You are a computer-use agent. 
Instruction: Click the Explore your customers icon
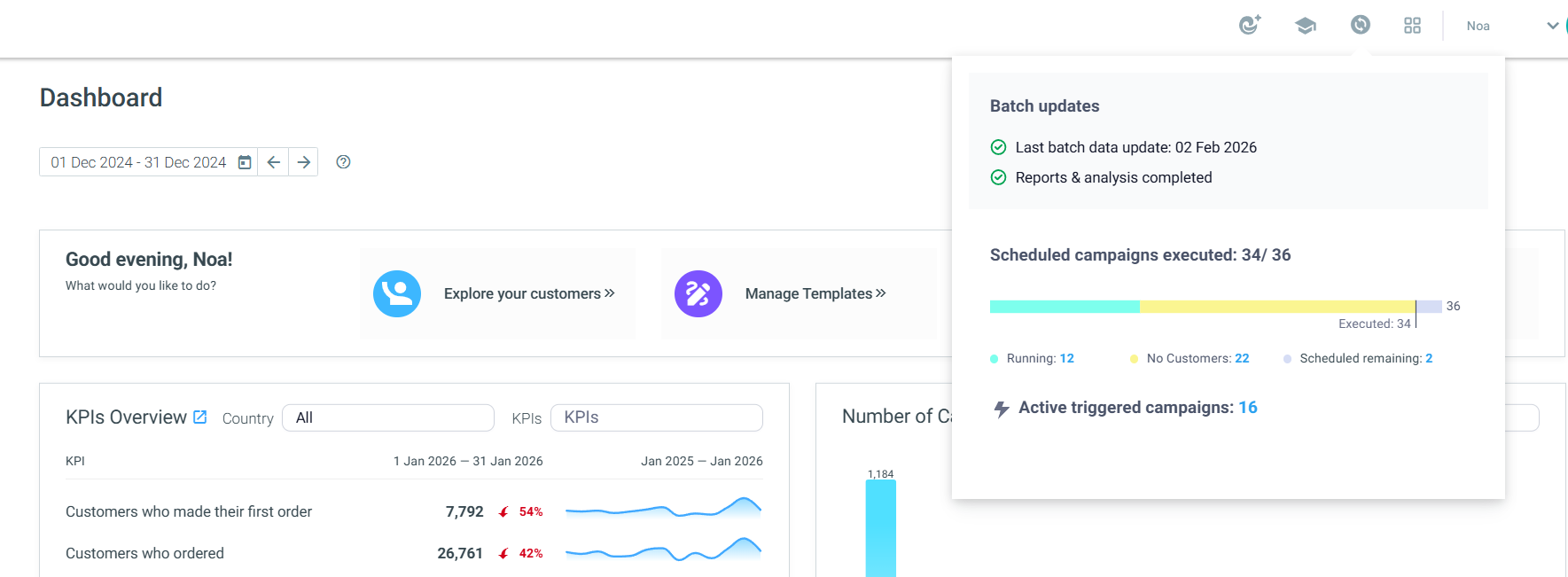[x=397, y=293]
